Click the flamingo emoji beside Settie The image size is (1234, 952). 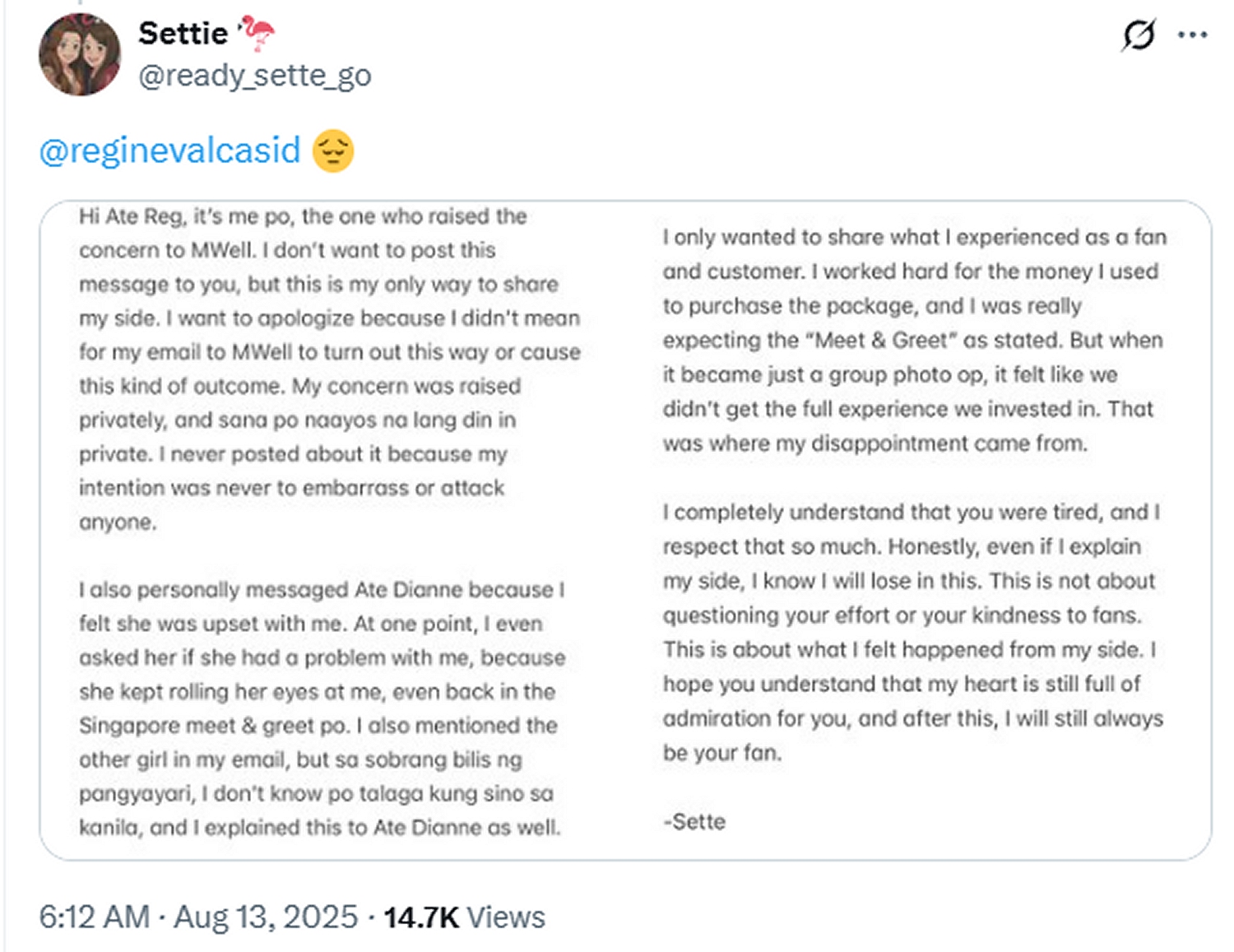click(x=257, y=33)
